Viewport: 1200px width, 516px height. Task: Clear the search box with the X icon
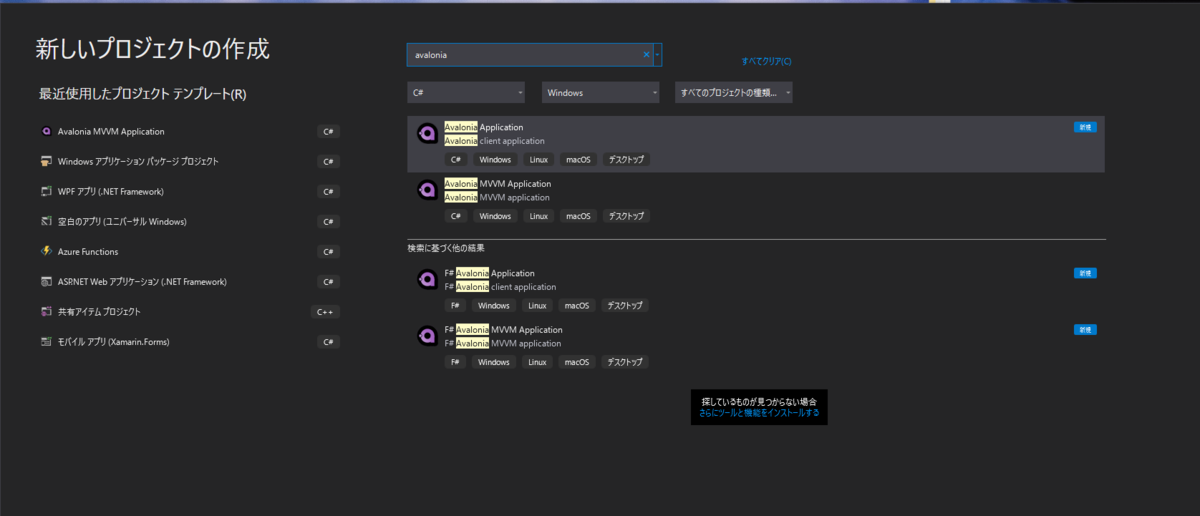(x=646, y=55)
